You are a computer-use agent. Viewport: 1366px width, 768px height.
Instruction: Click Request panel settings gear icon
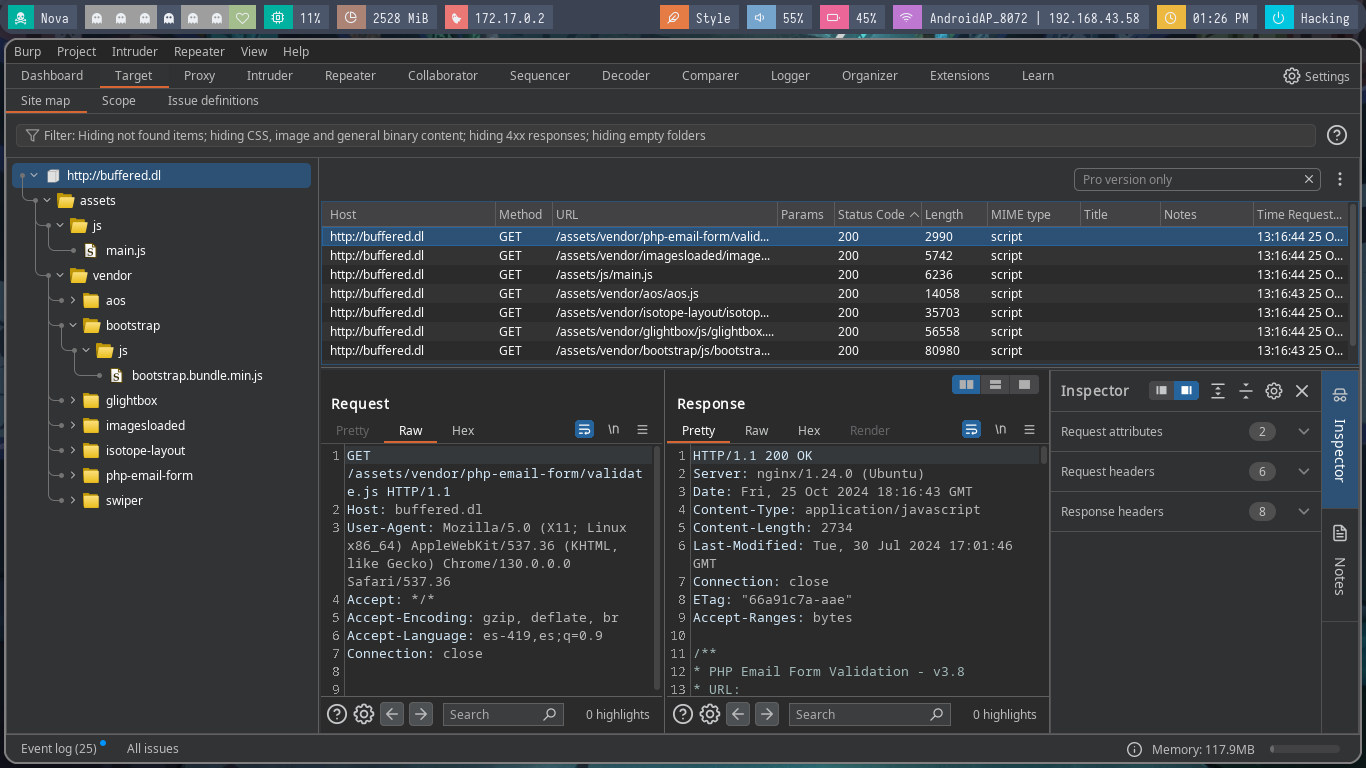(x=364, y=714)
